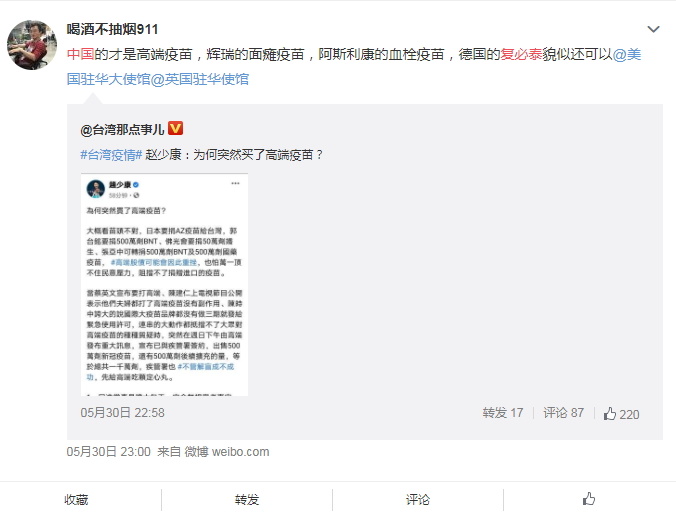676x520 pixels.
Task: Like this post with the thumbs-up icon
Action: (x=589, y=499)
